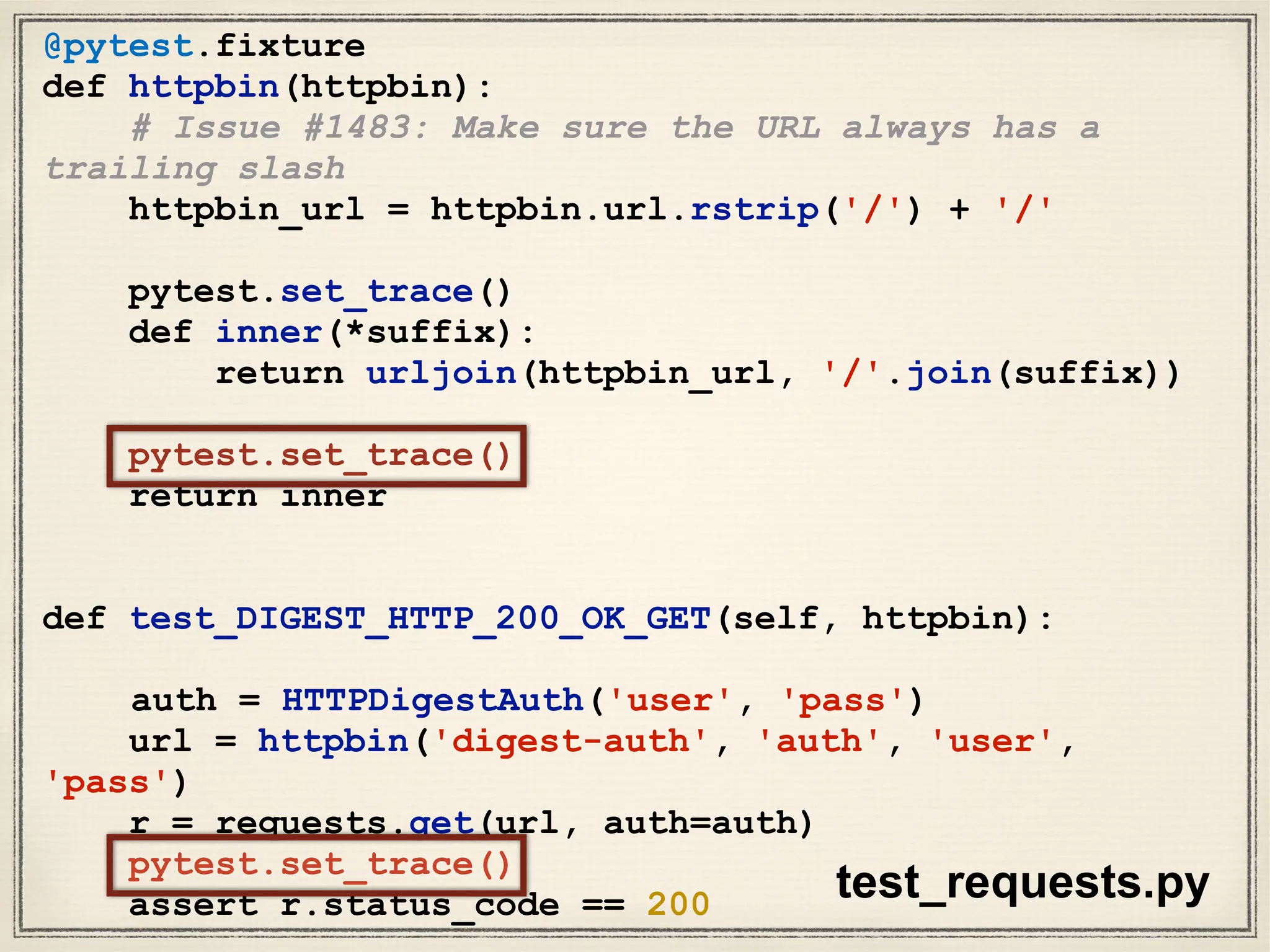1270x952 pixels.
Task: Click the rstrip method name
Action: 754,209
